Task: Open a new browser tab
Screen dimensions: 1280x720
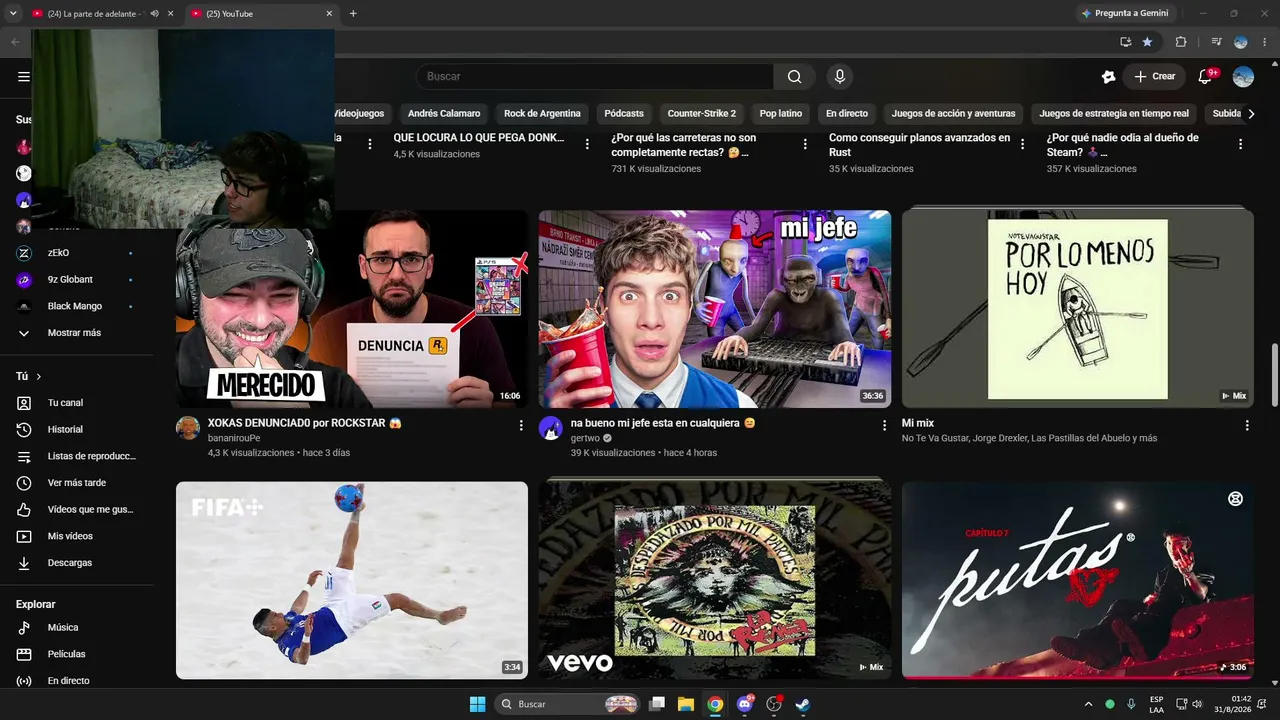Action: pyautogui.click(x=353, y=14)
